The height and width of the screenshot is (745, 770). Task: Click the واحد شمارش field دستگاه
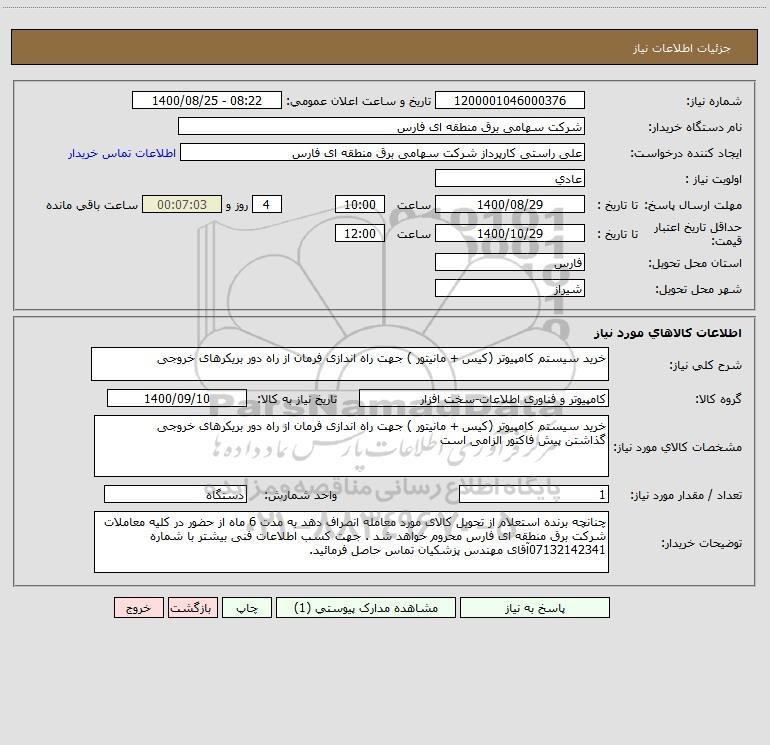(x=175, y=494)
